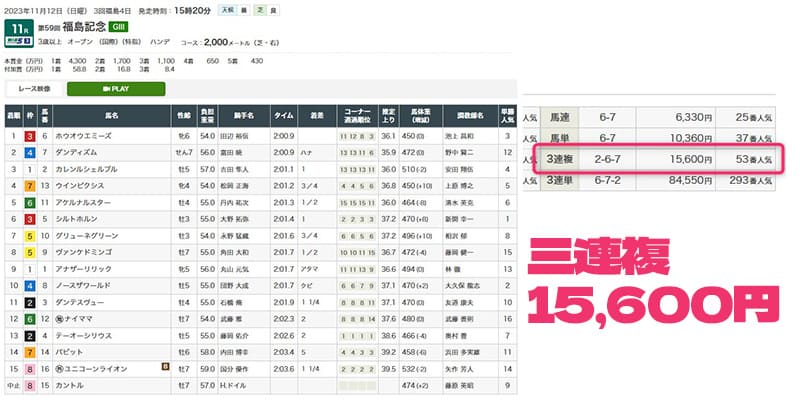Open horse ヴァンケドミンゴ
The image size is (800, 400).
tap(83, 252)
